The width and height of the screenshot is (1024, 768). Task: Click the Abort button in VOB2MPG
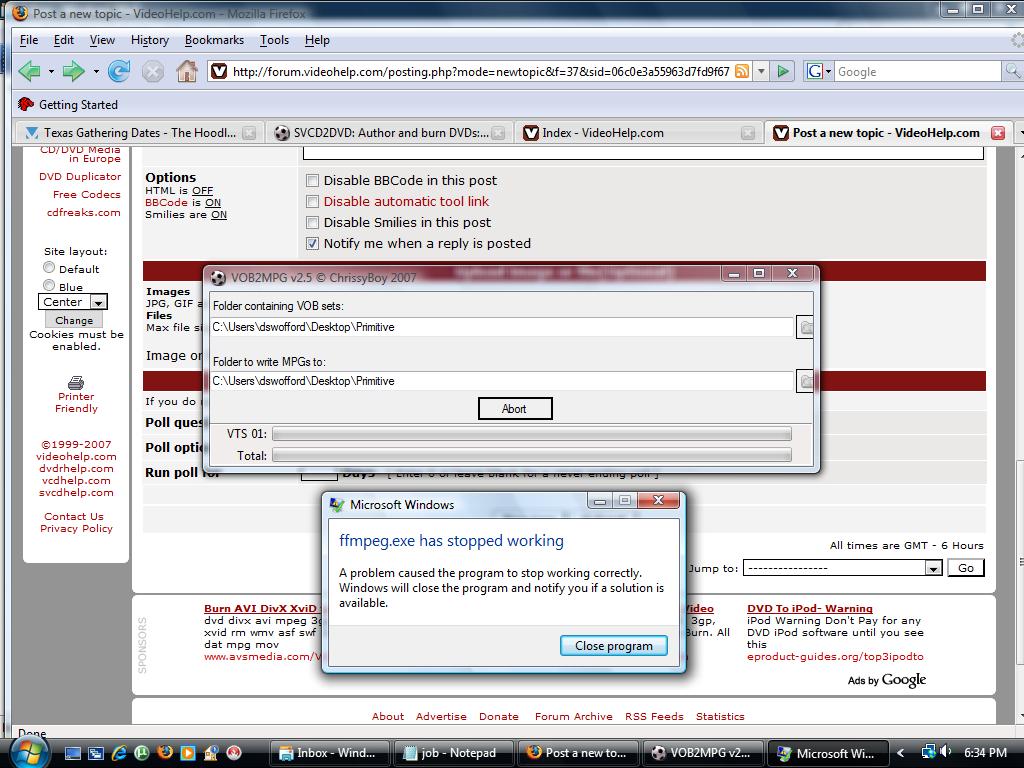(x=515, y=409)
